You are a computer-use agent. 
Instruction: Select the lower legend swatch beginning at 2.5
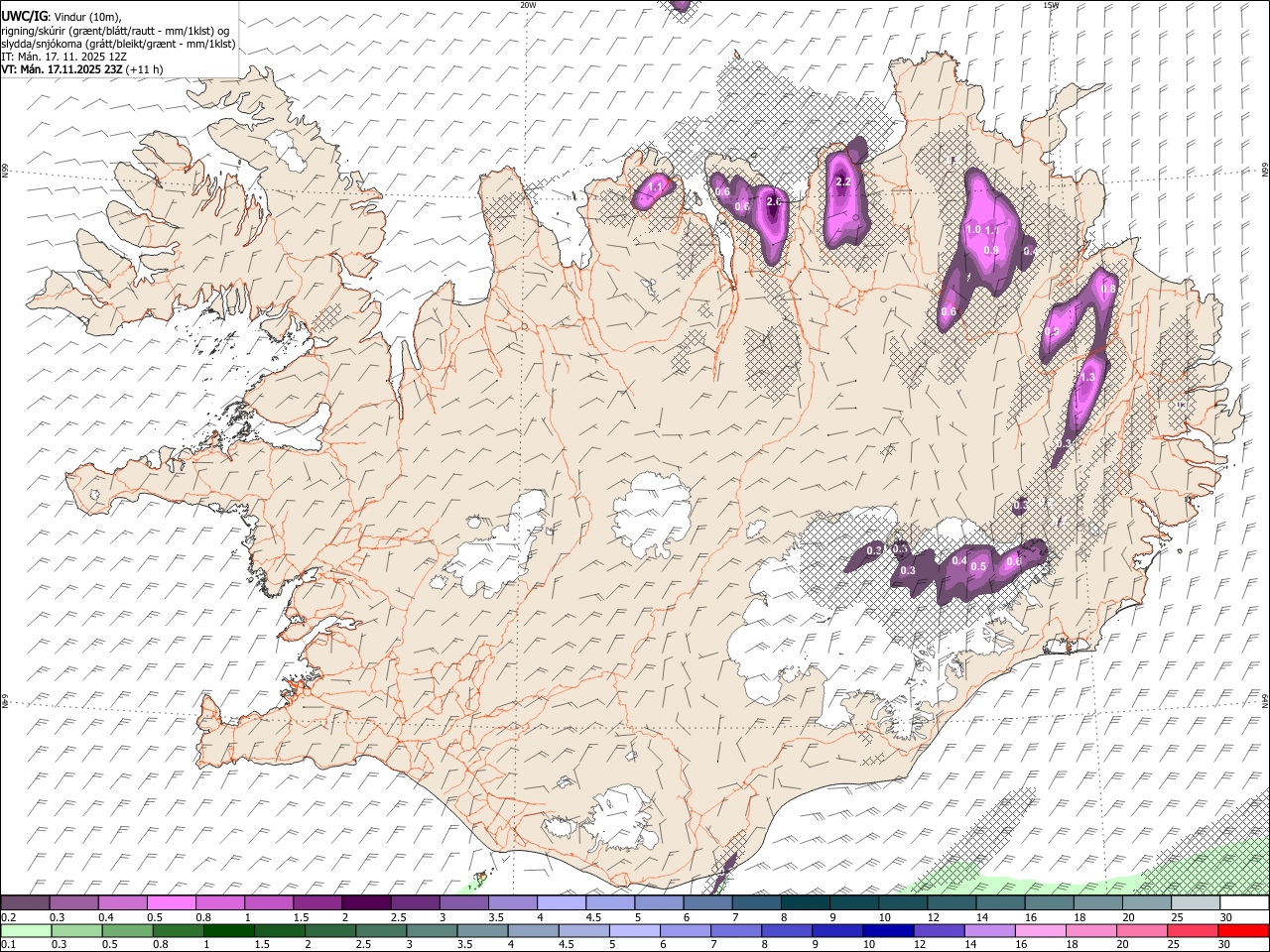tap(381, 930)
